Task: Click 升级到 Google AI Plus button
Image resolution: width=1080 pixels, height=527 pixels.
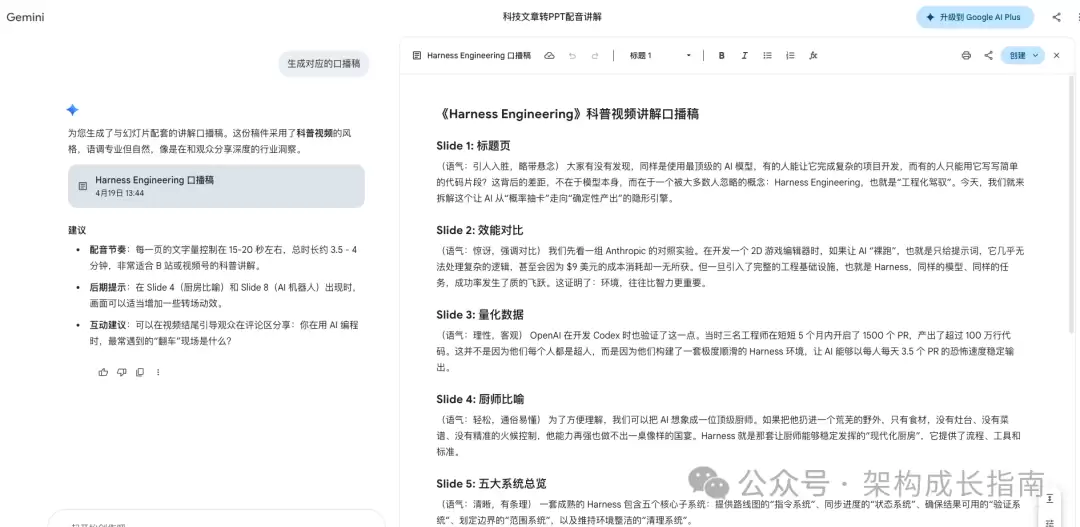Action: point(975,17)
